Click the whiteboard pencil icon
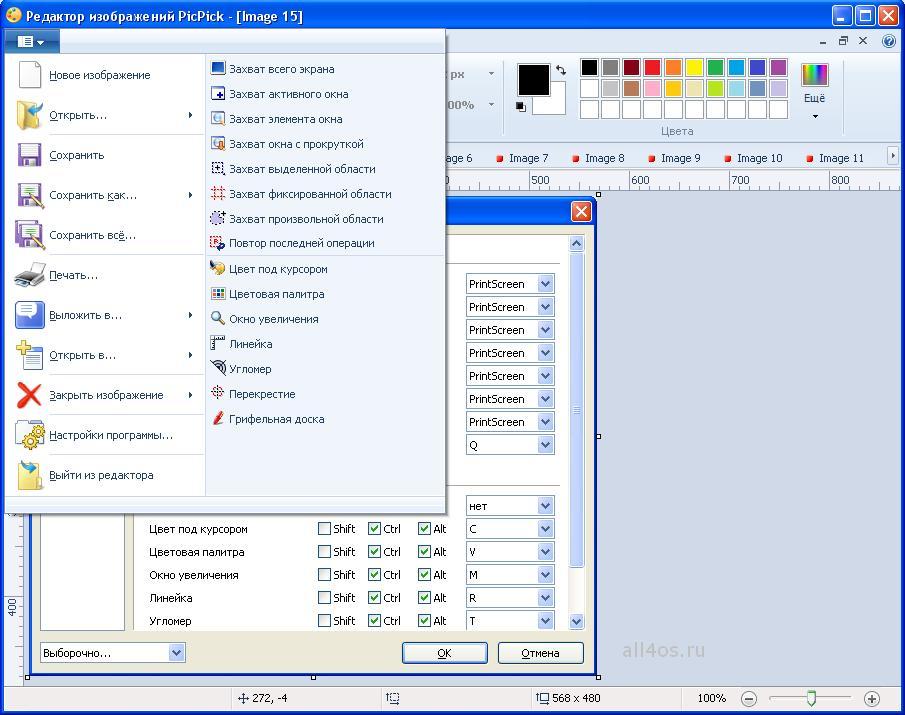This screenshot has height=715, width=905. (x=218, y=418)
